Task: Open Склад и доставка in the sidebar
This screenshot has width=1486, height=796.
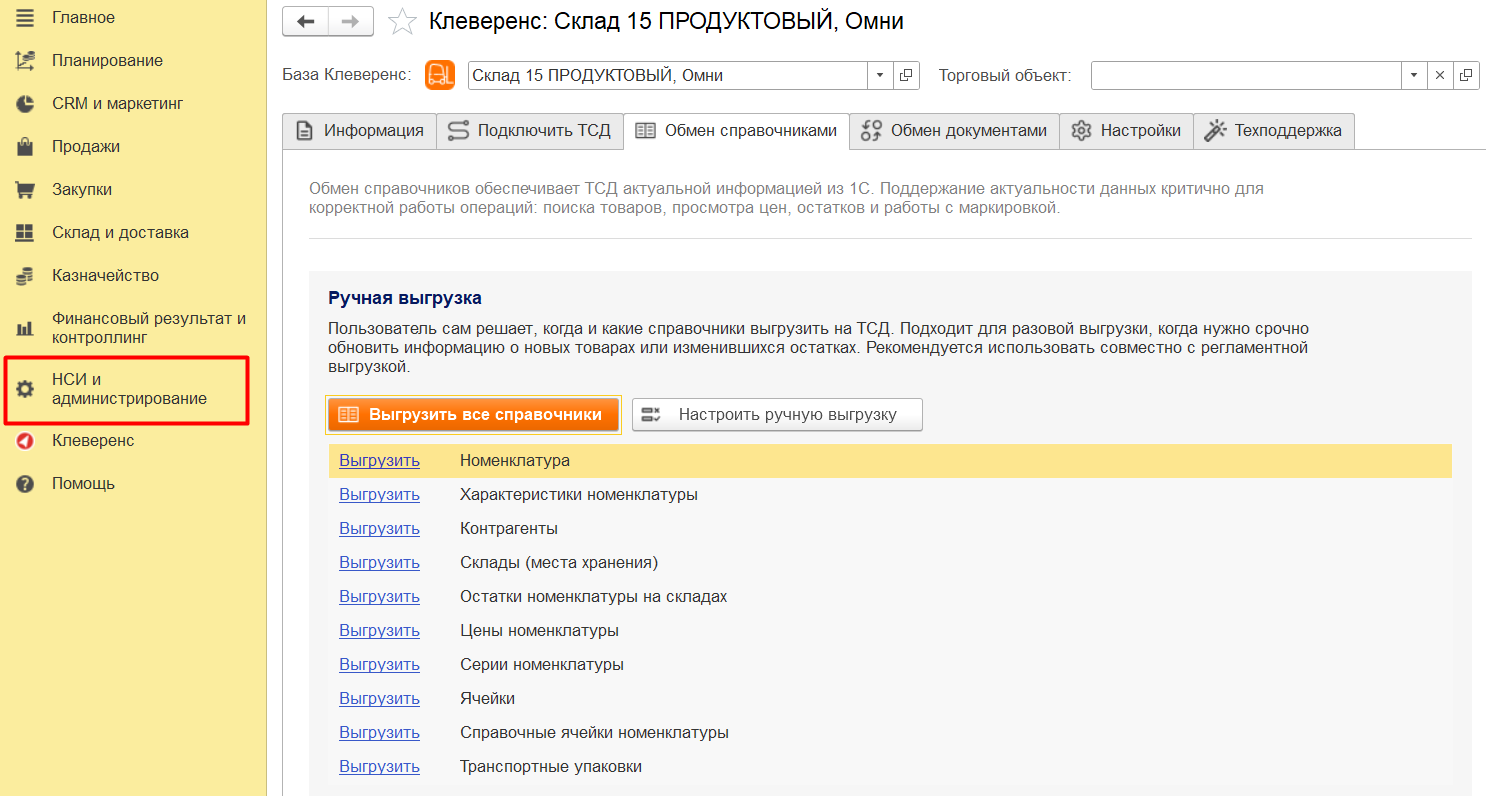Action: (x=120, y=233)
